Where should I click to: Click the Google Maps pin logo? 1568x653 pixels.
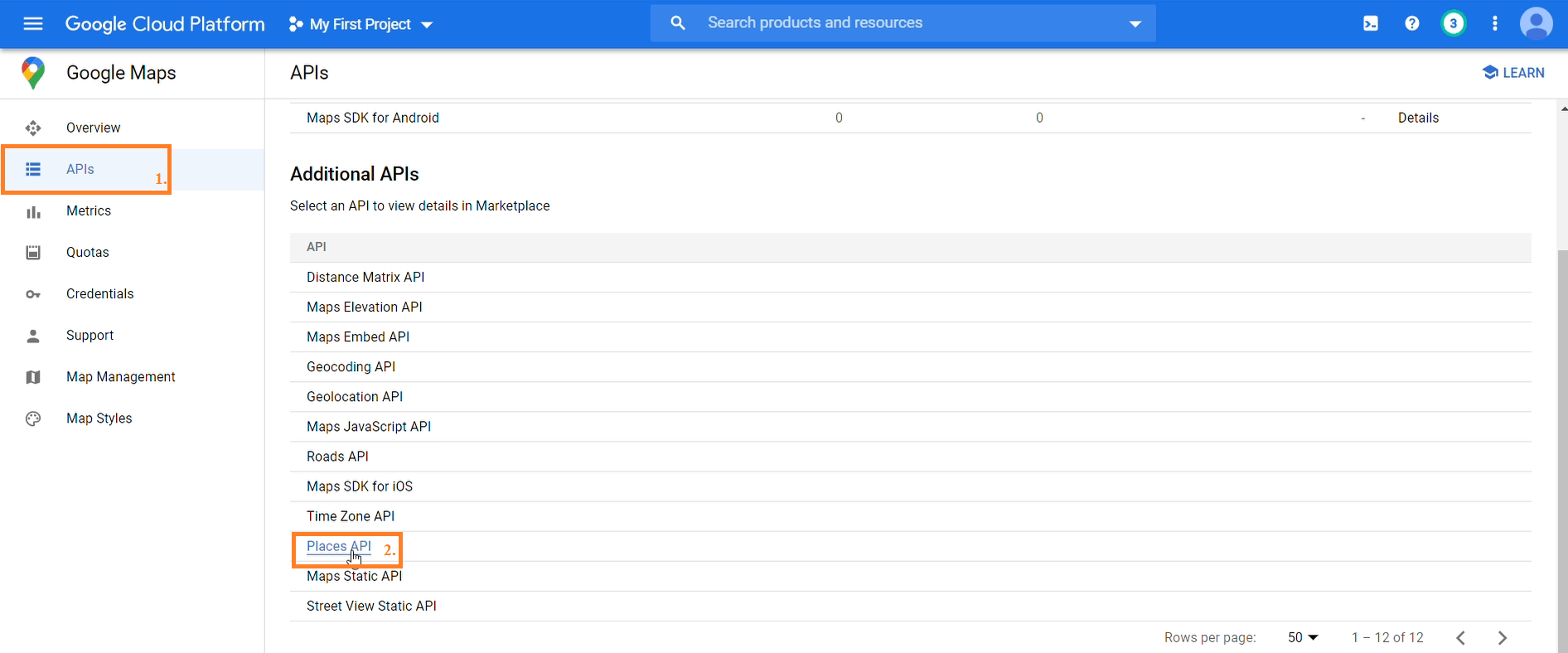pyautogui.click(x=33, y=73)
